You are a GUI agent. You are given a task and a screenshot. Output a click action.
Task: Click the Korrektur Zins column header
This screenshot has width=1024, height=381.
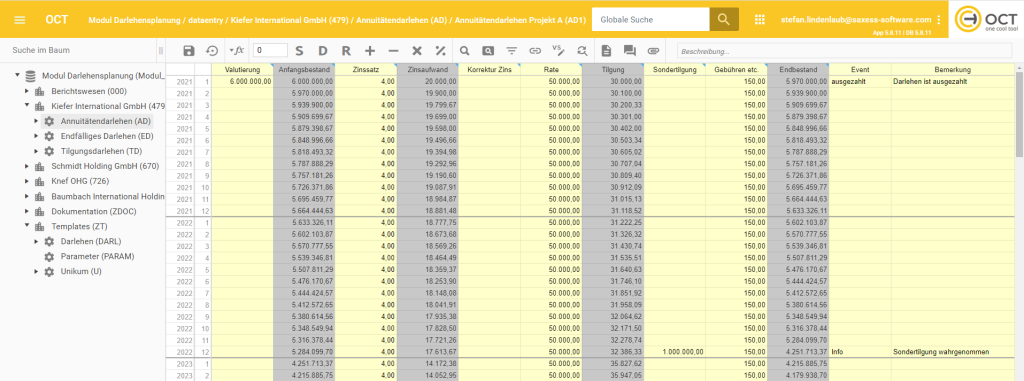(489, 69)
